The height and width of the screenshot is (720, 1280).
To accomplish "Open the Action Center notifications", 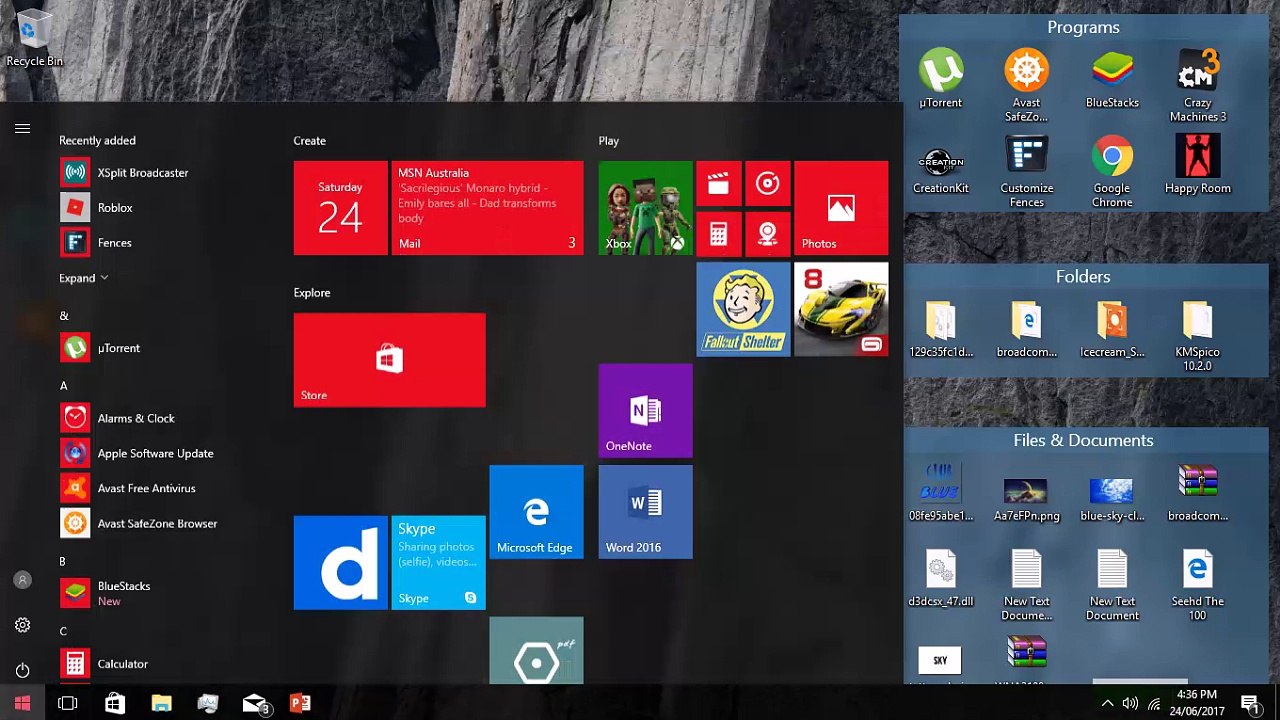I will pos(1250,704).
